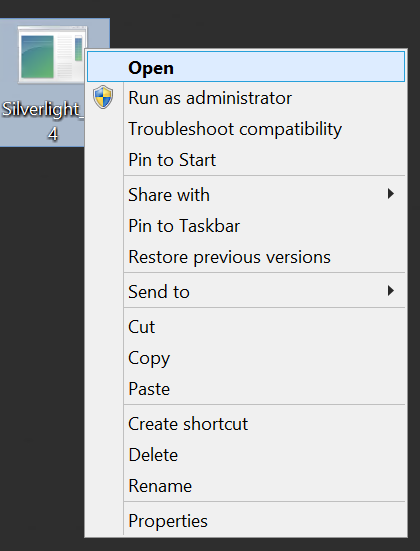Choose Open from the context menu
420x551 pixels.
pyautogui.click(x=246, y=67)
